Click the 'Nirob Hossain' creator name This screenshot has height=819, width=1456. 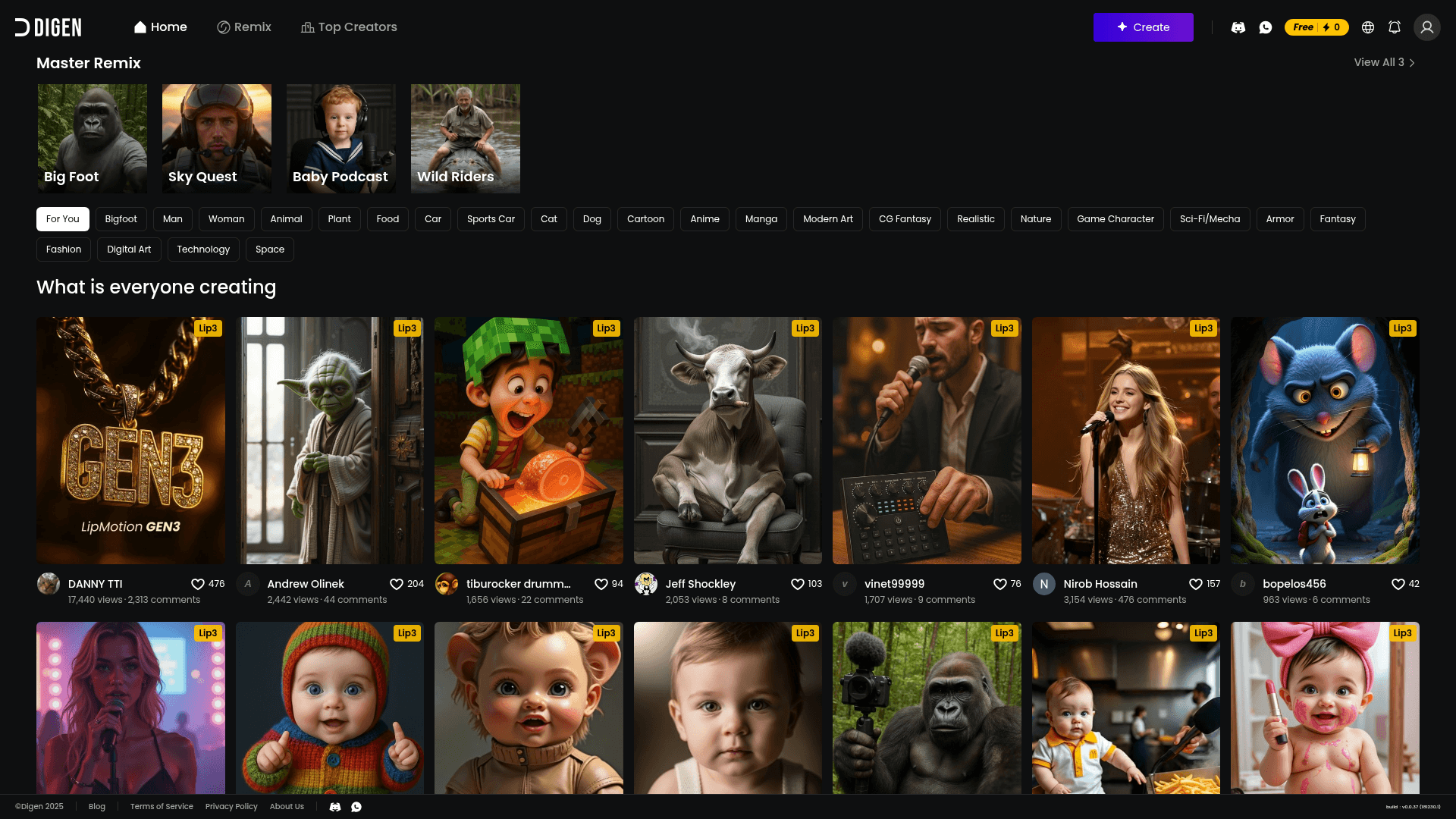tap(1100, 584)
